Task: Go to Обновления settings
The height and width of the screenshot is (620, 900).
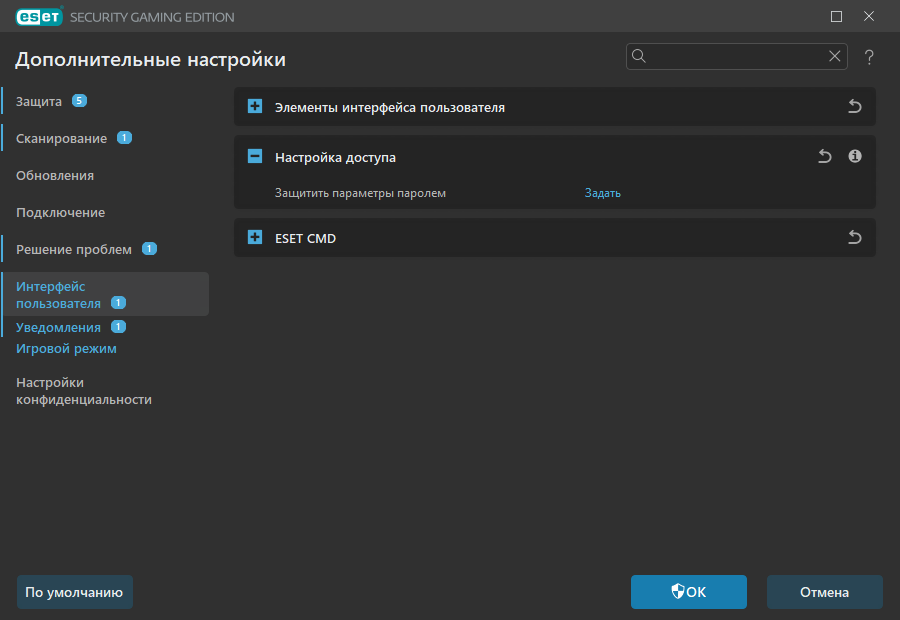Action: 55,176
